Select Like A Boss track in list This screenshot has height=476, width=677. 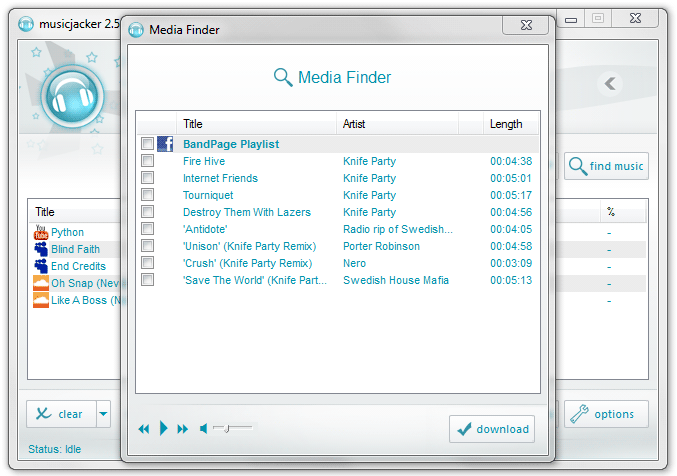coord(86,300)
